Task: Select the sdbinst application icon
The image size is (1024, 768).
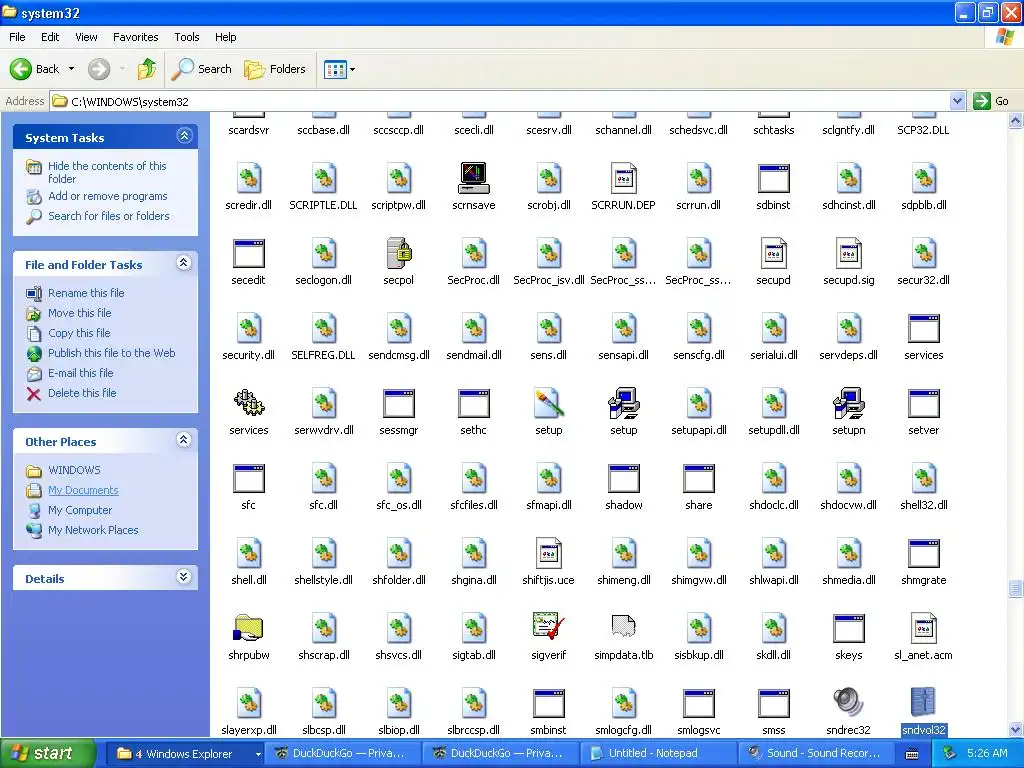Action: pos(774,178)
